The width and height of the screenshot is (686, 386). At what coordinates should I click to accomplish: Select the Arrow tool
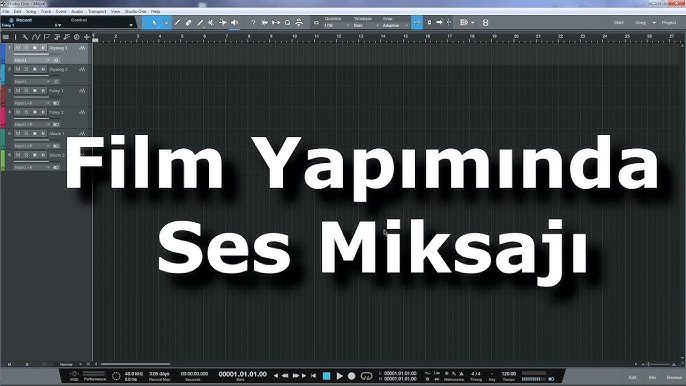point(154,22)
